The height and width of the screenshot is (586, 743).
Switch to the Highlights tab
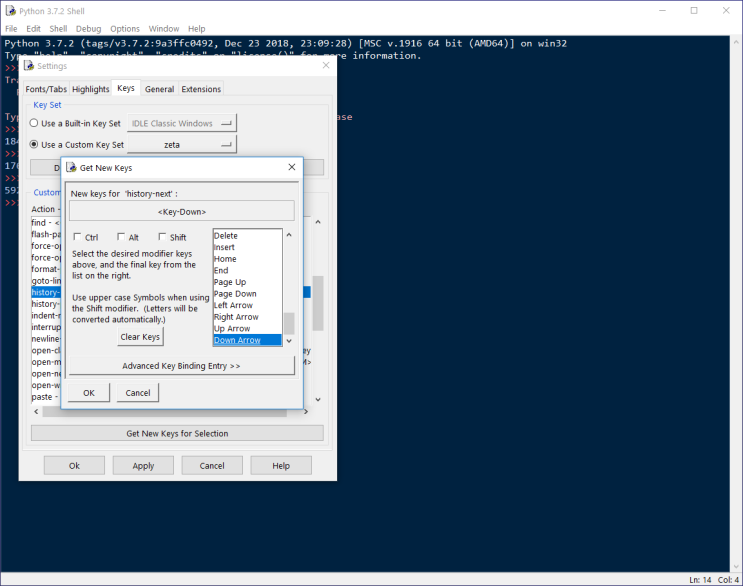(90, 89)
